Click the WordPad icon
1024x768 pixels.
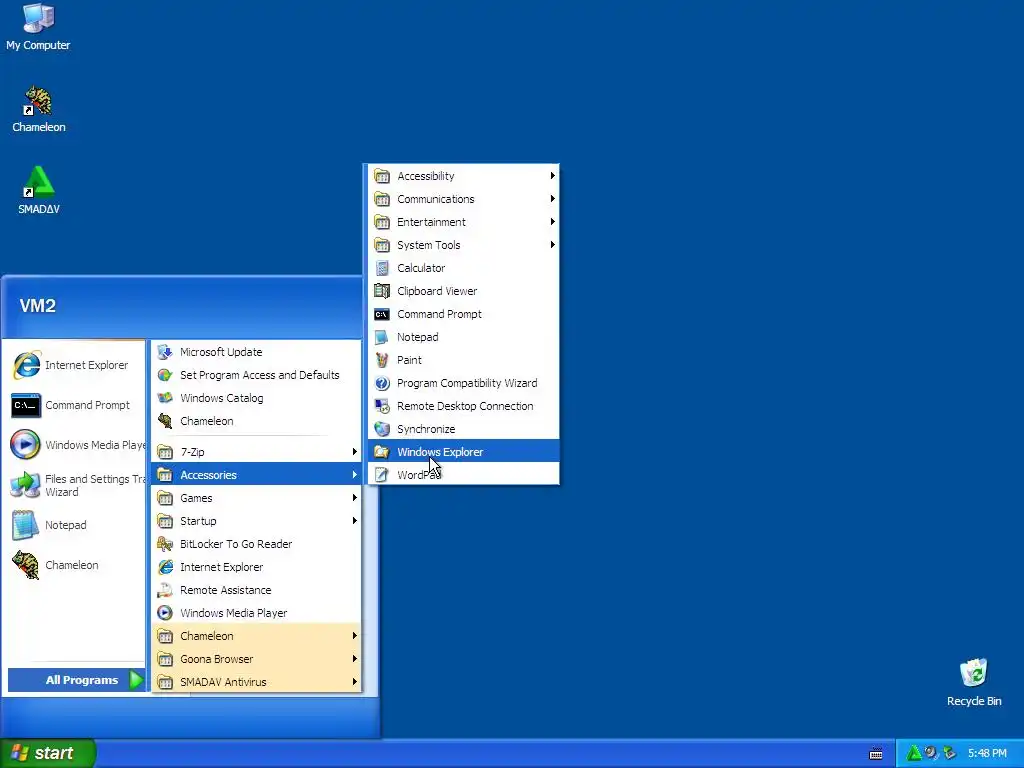tap(382, 475)
